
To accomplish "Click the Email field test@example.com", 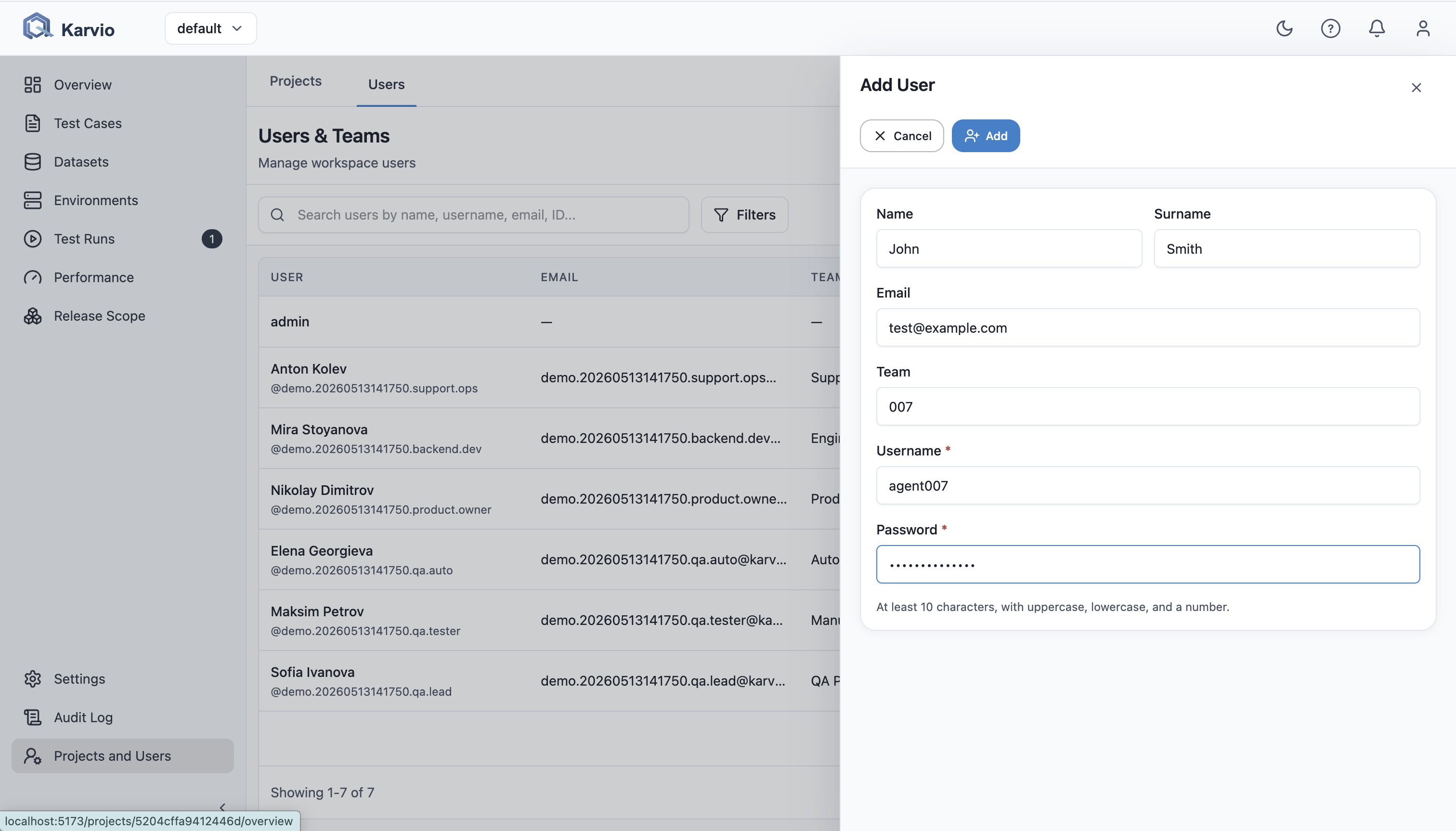I will [x=1148, y=327].
